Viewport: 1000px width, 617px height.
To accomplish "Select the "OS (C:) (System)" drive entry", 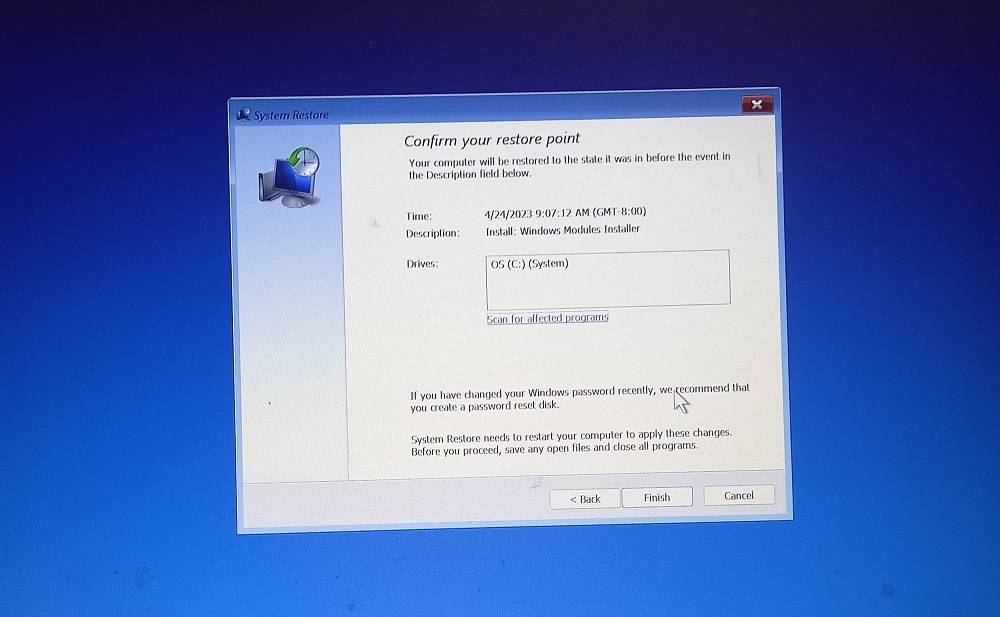I will 530,263.
